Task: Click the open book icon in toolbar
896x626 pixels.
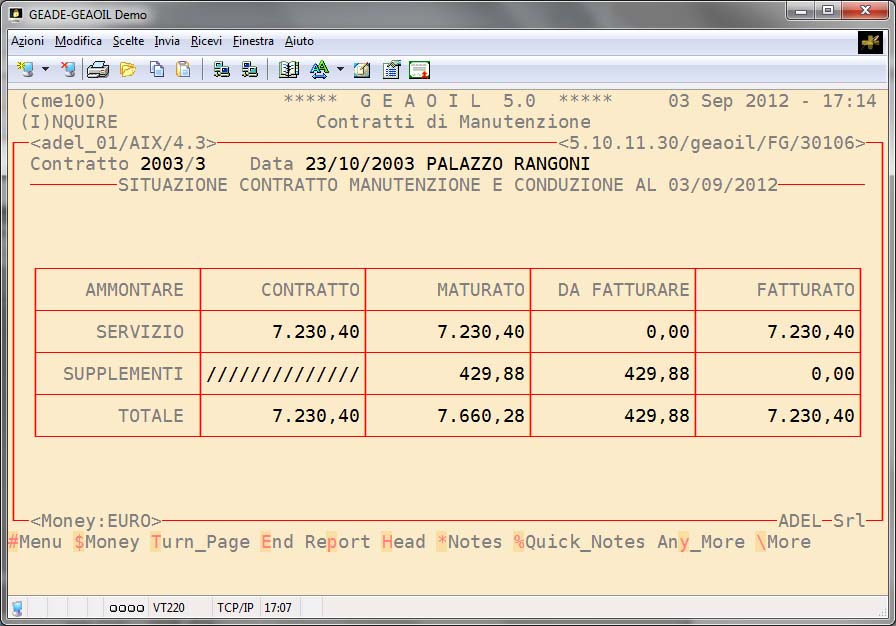Action: pyautogui.click(x=289, y=70)
